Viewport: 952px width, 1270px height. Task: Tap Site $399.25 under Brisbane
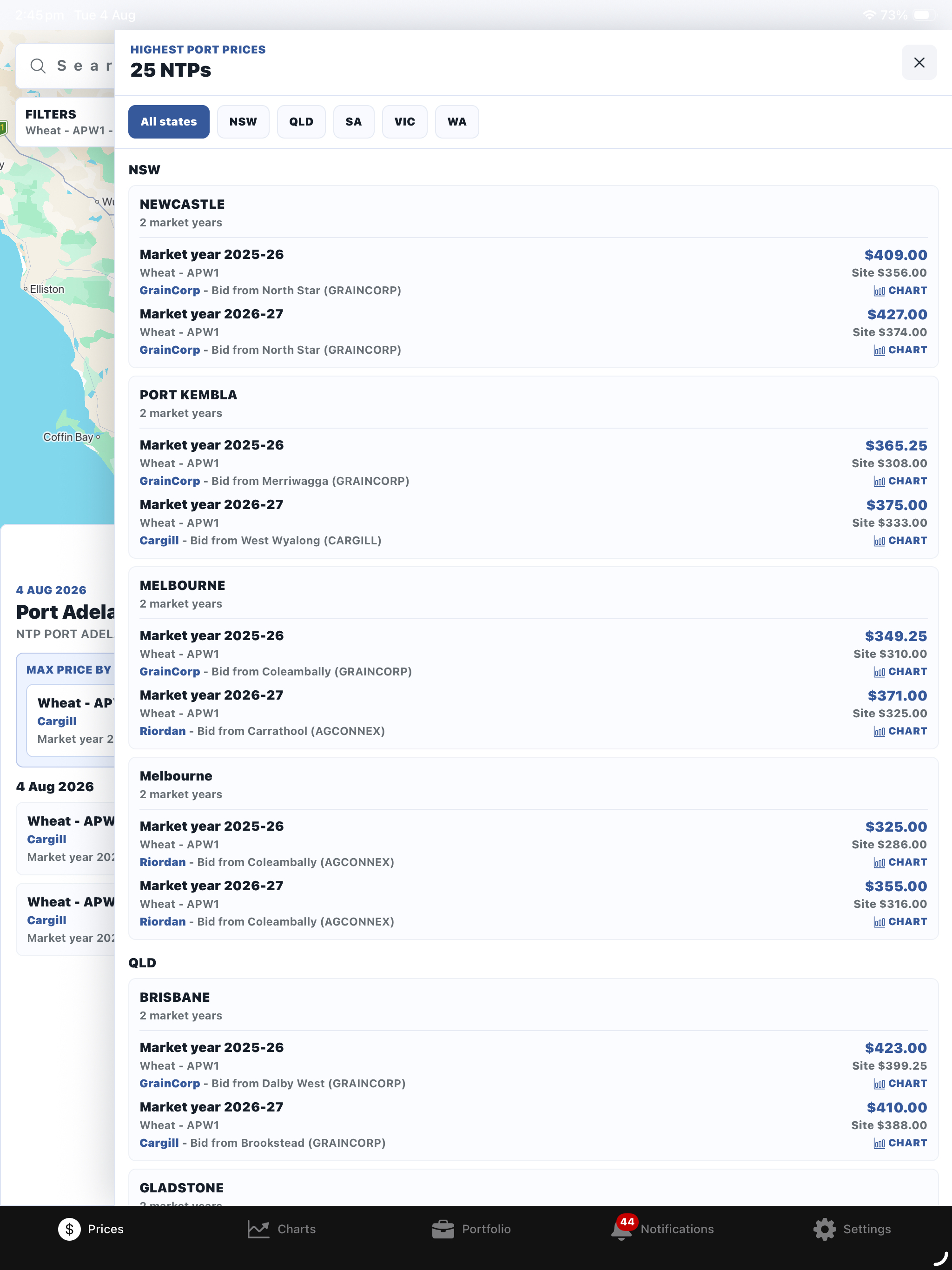pos(889,1065)
